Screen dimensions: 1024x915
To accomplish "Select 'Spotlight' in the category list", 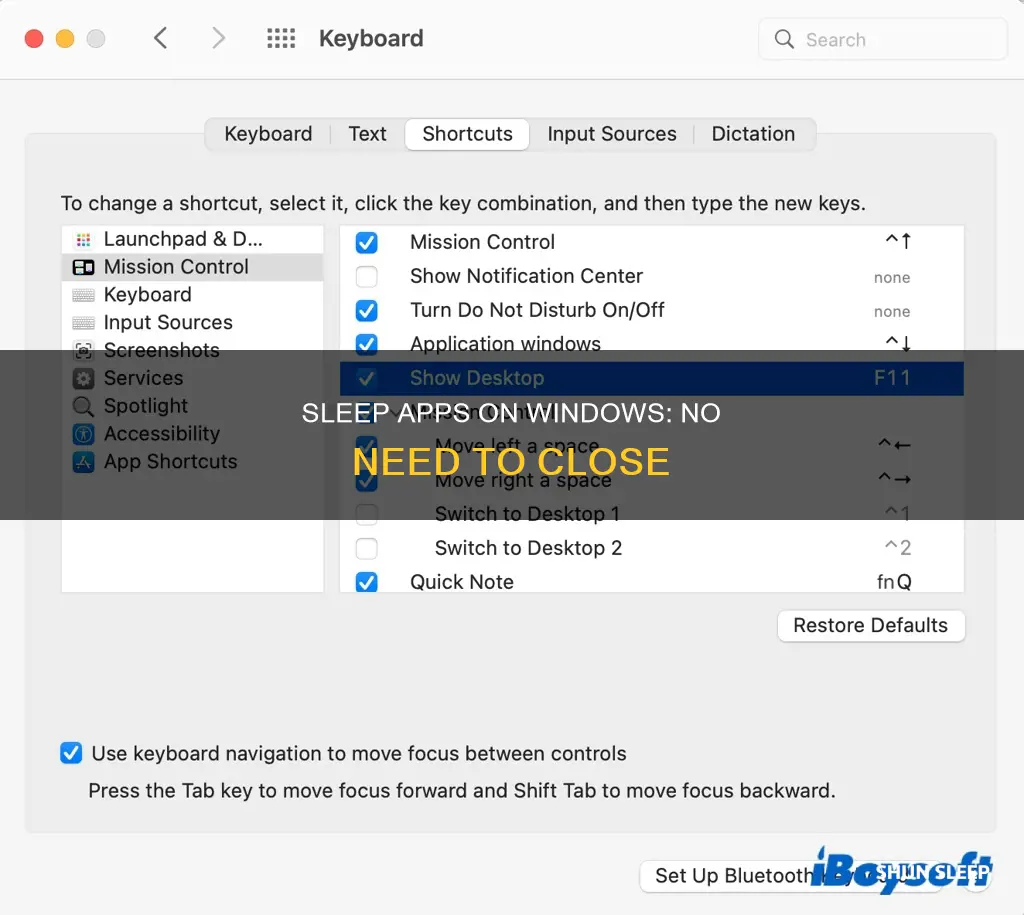I will pos(192,406).
